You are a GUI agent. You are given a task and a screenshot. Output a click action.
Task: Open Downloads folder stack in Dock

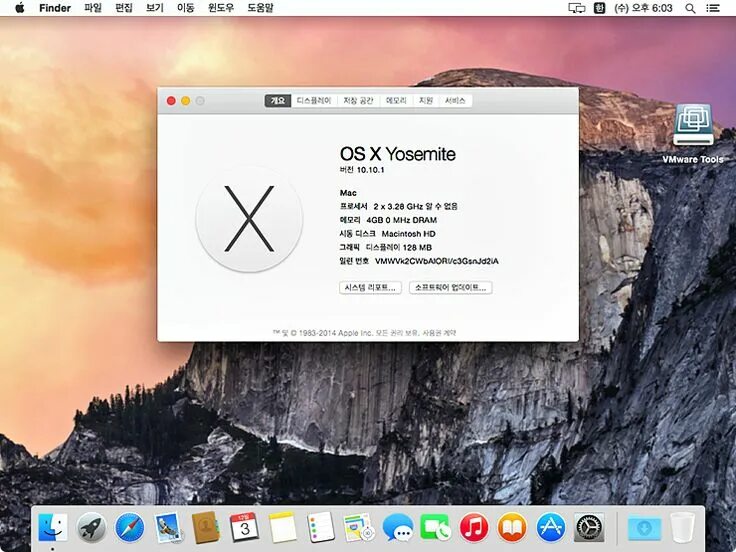click(644, 529)
